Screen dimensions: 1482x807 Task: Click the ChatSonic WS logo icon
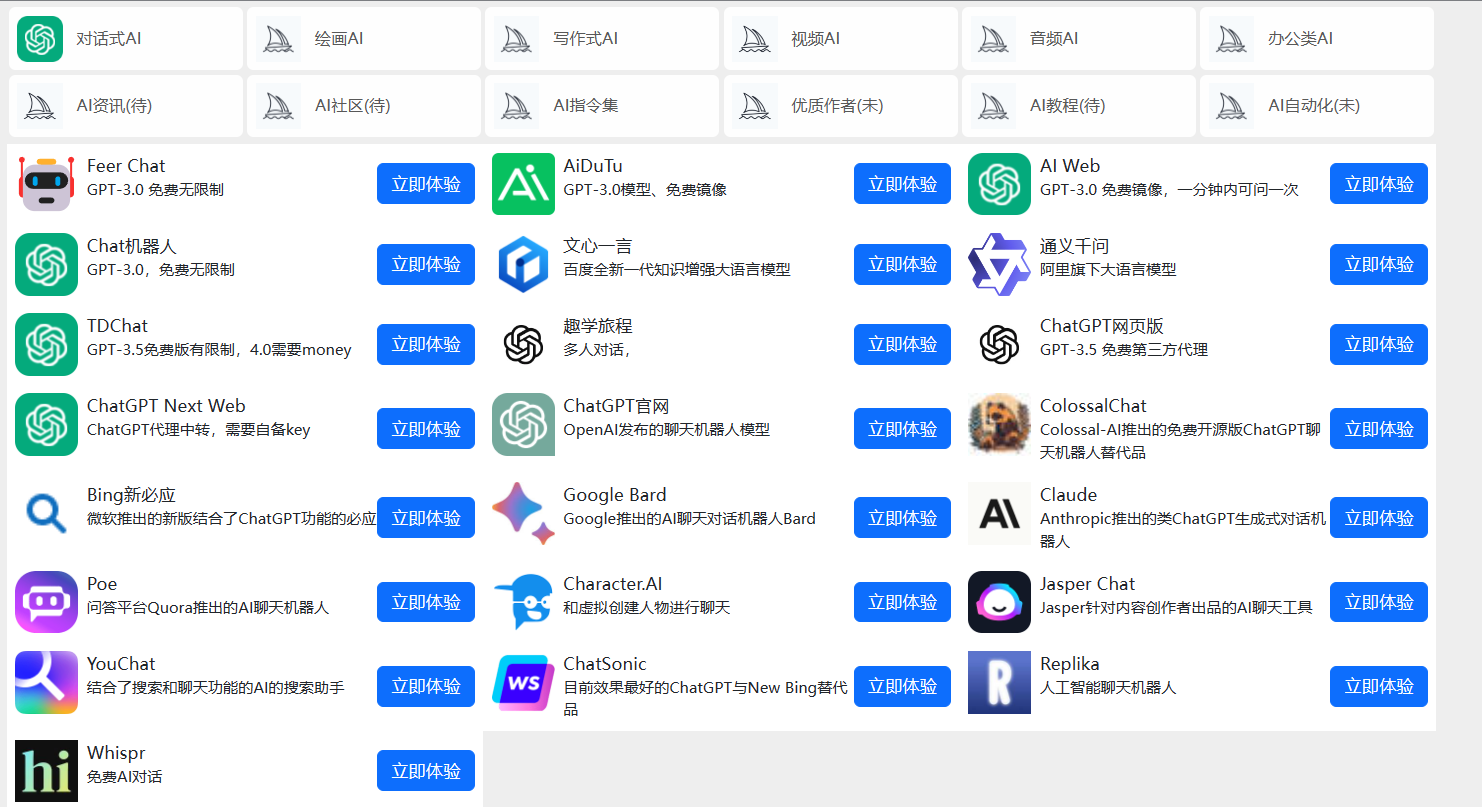click(523, 683)
